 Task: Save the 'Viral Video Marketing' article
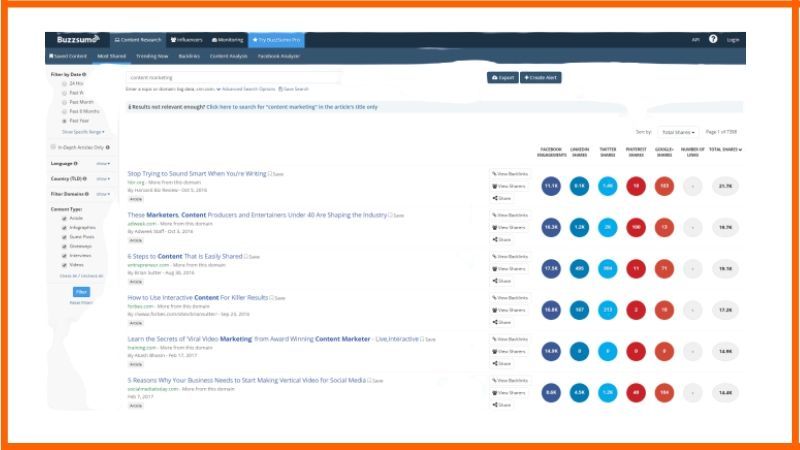click(x=428, y=339)
